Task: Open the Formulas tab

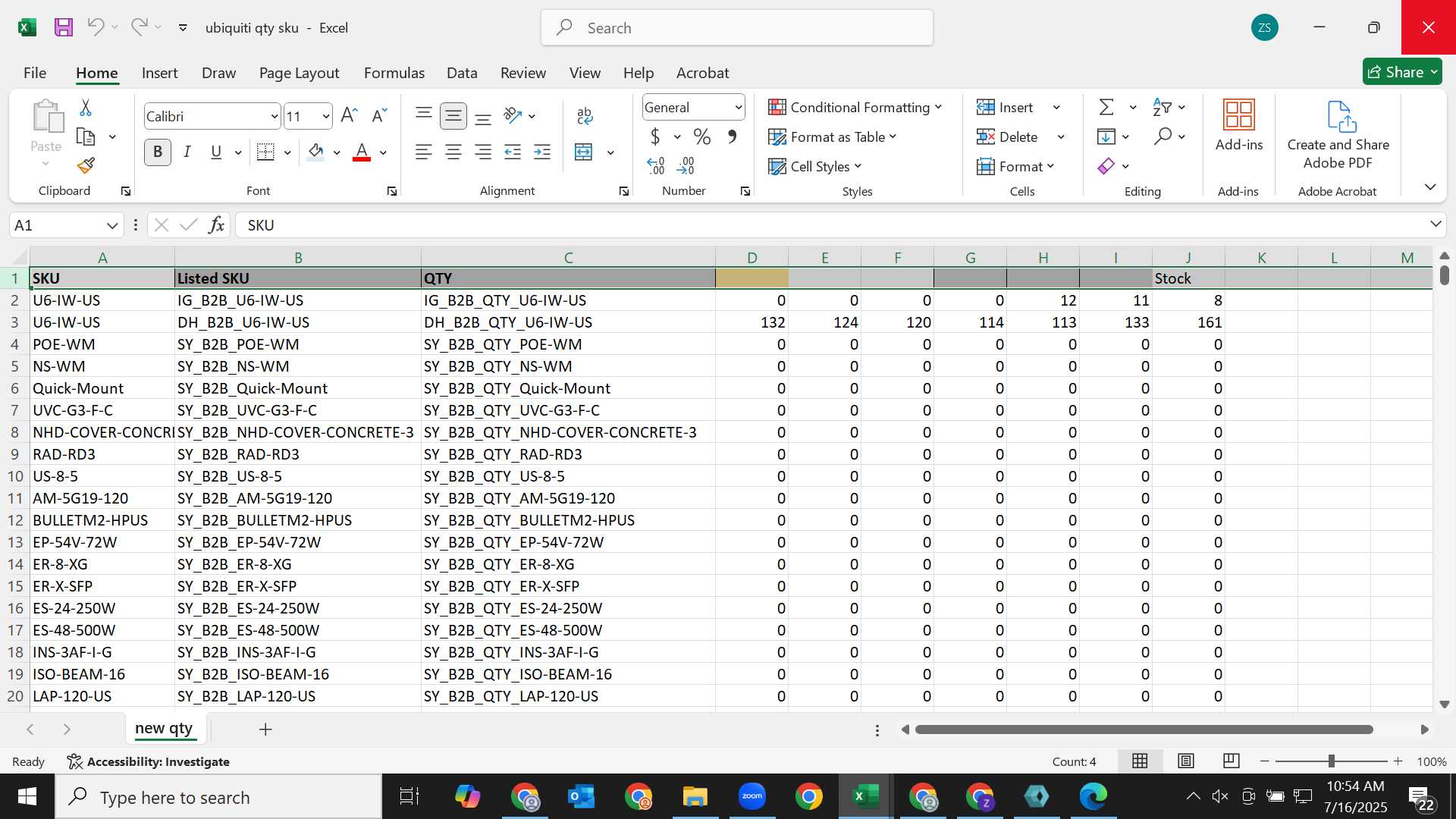Action: (x=394, y=73)
